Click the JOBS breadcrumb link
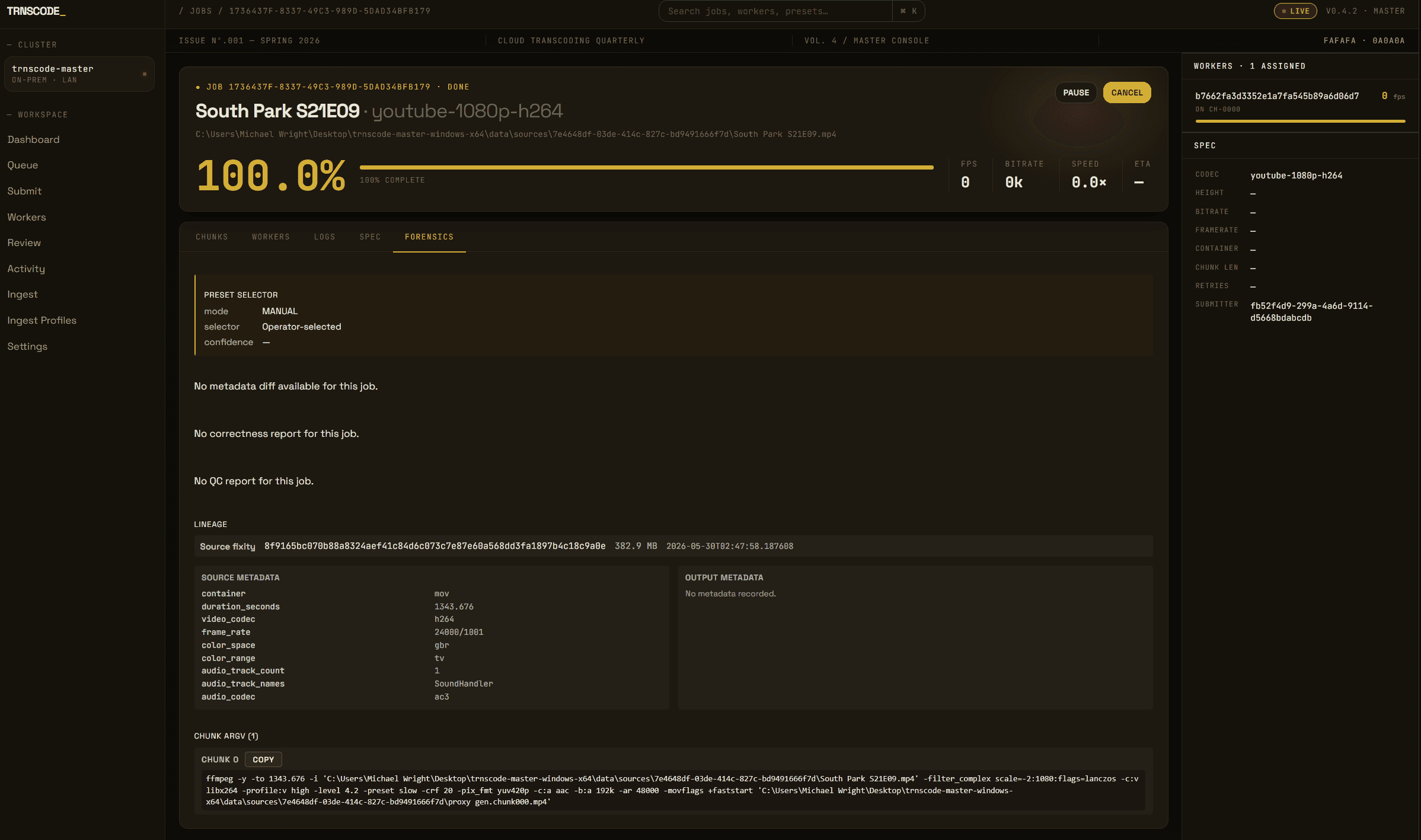 (201, 11)
